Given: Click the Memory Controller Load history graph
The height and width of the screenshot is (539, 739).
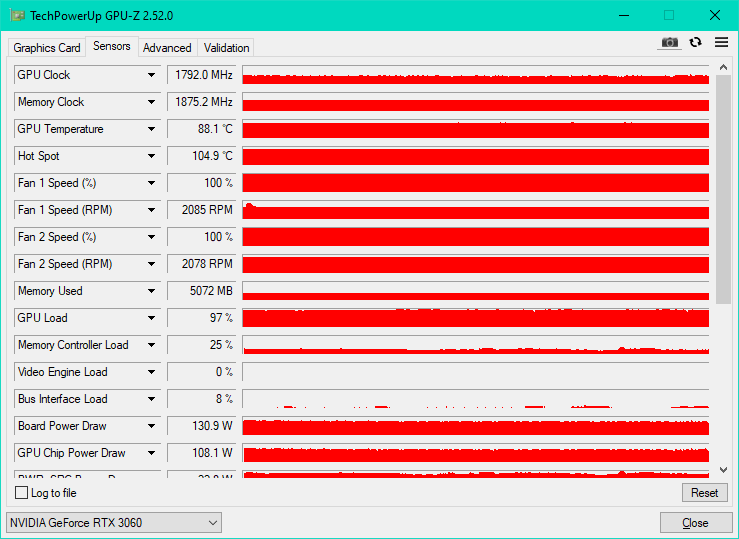Looking at the screenshot, I should coord(476,345).
